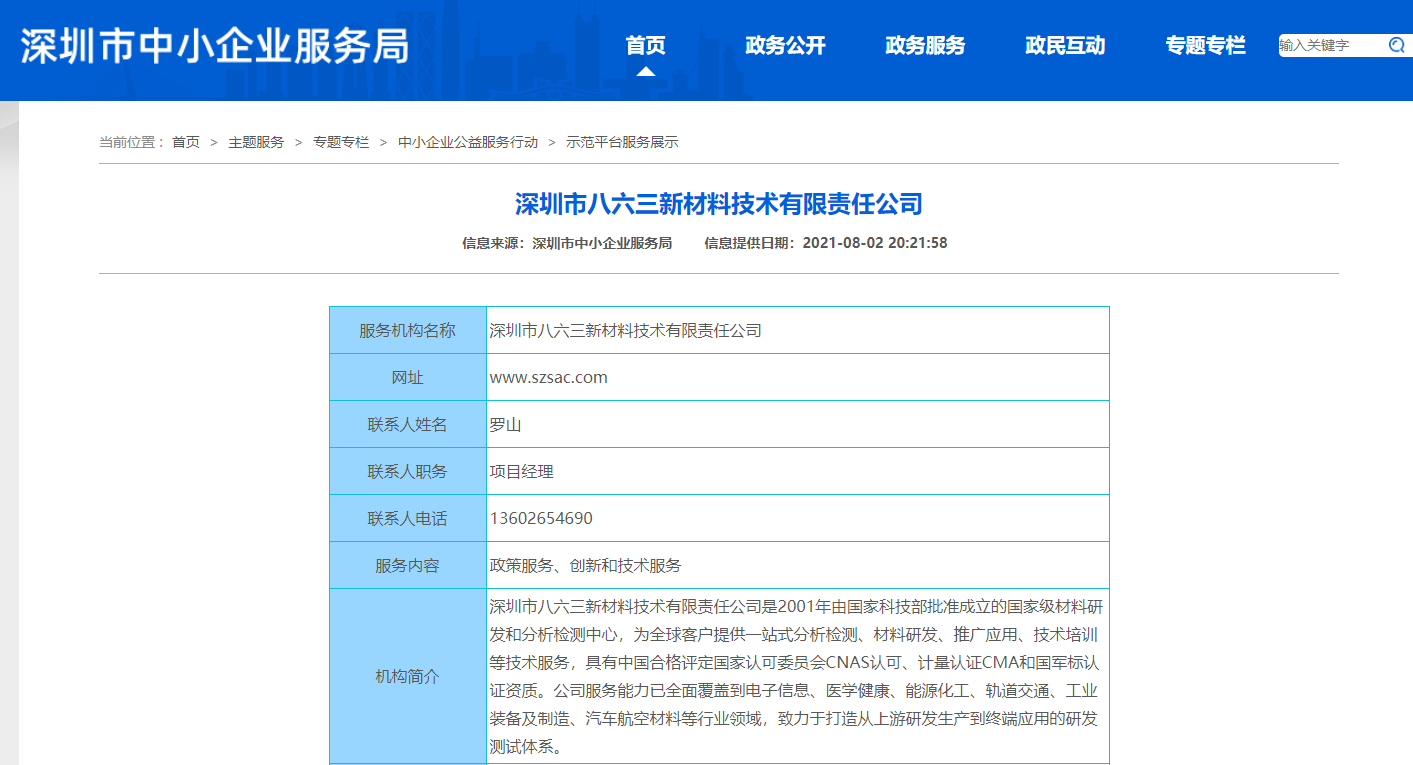Select the 联系人职务 label cell
Screen dimensions: 1413x765
coord(408,471)
